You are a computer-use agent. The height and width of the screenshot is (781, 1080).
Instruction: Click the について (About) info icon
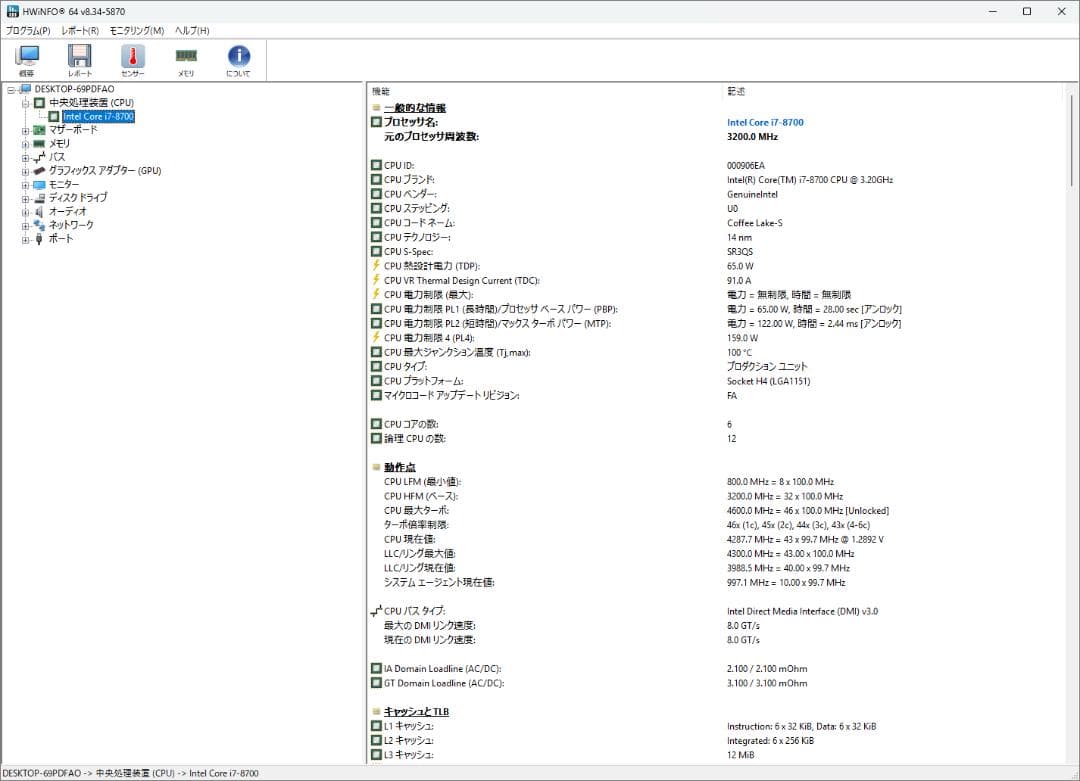(x=238, y=57)
